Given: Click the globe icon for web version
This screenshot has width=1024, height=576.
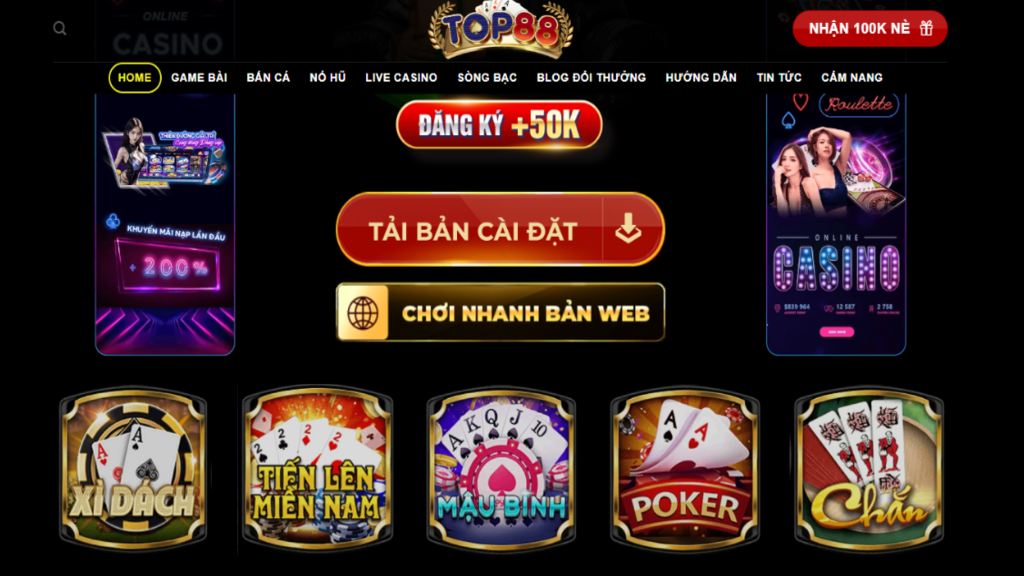Looking at the screenshot, I should [x=362, y=313].
